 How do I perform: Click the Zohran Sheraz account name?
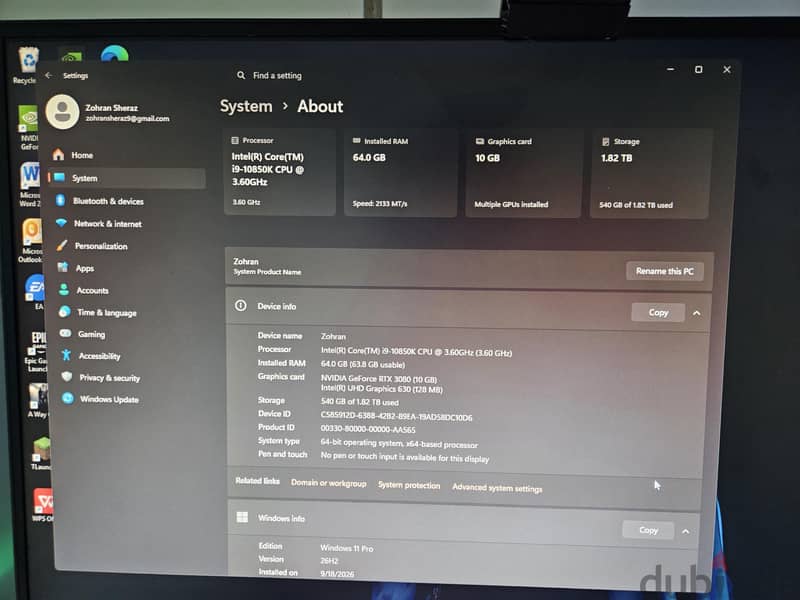[x=111, y=108]
